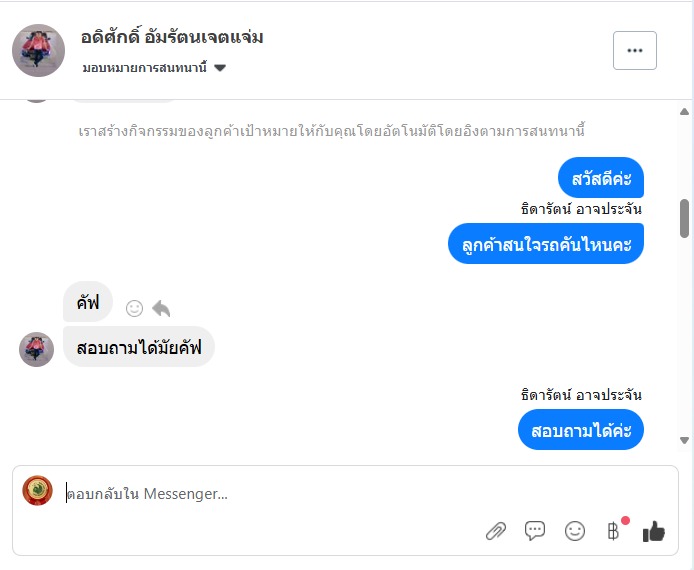Viewport: 694px width, 570px height.
Task: Select the สวัสดีค่ะ message bubble
Action: click(x=600, y=178)
